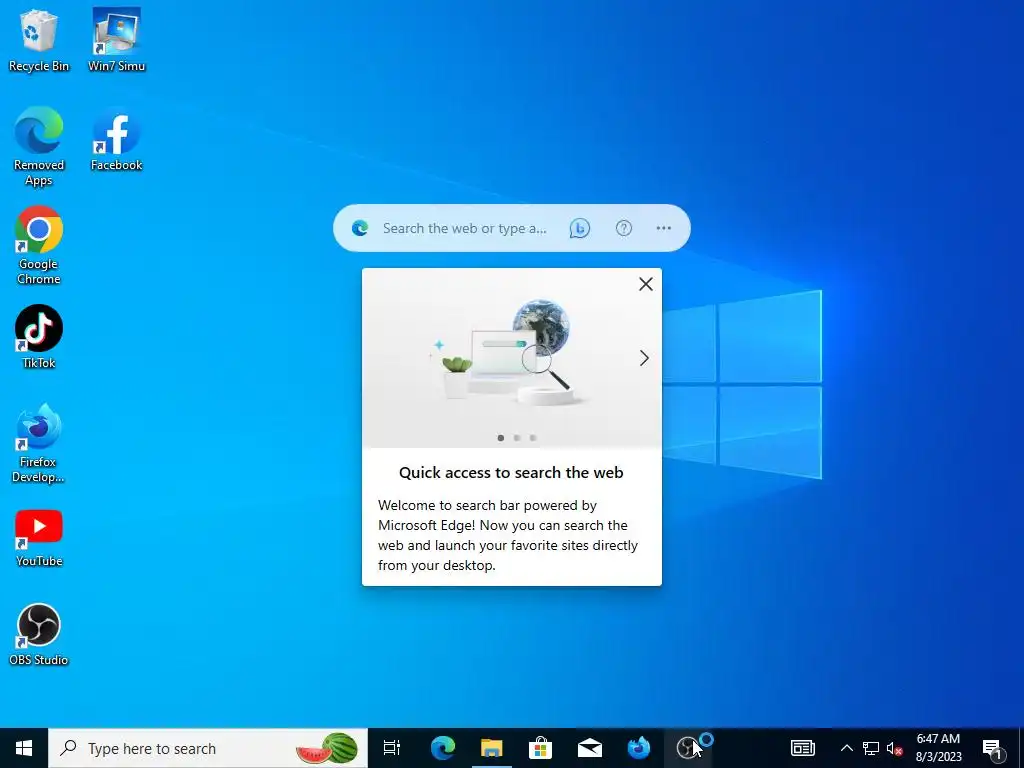
Task: Select the OBS Studio desktop shortcut
Action: coord(39,635)
